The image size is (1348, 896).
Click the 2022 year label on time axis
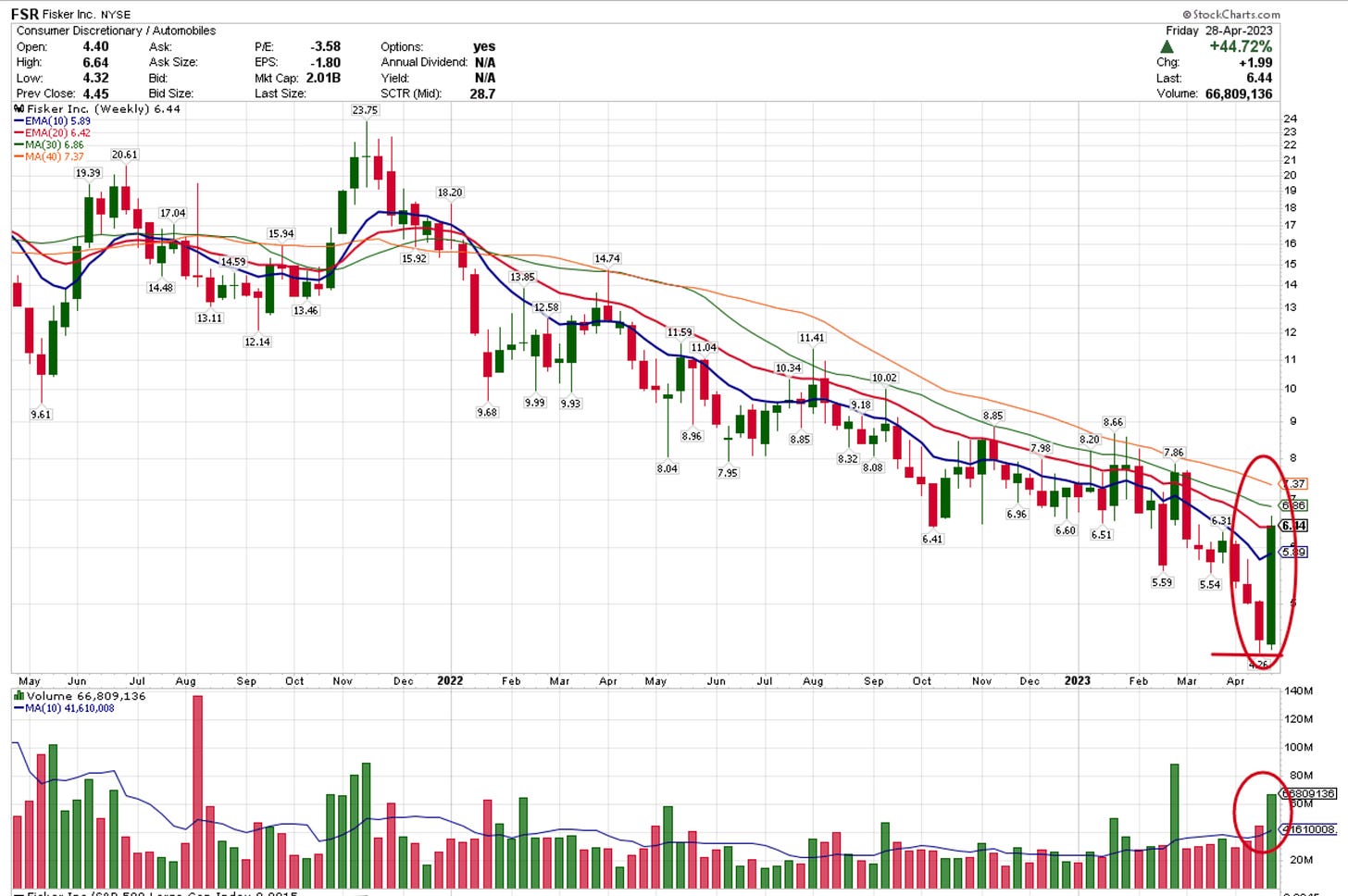click(450, 680)
